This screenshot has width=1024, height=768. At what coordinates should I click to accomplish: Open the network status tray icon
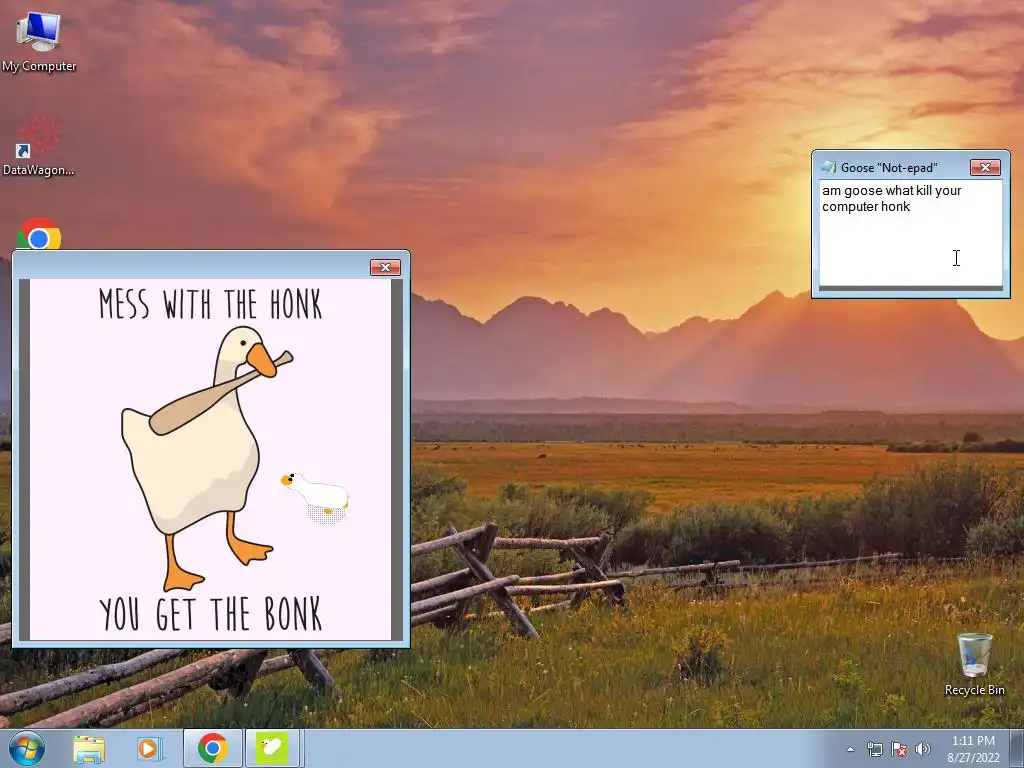point(874,749)
